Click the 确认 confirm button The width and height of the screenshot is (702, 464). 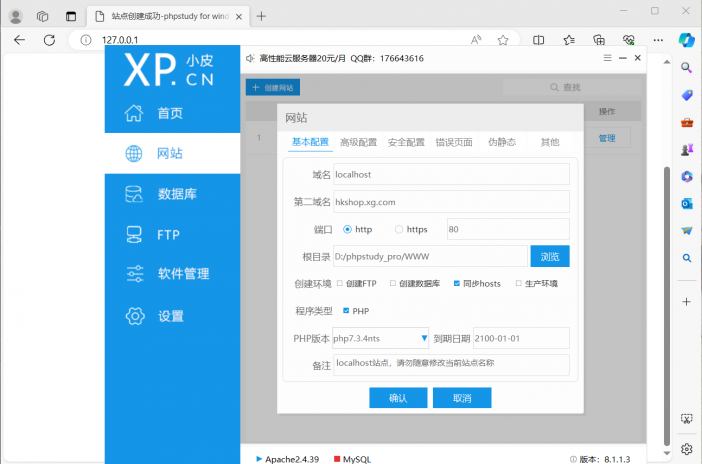(398, 398)
